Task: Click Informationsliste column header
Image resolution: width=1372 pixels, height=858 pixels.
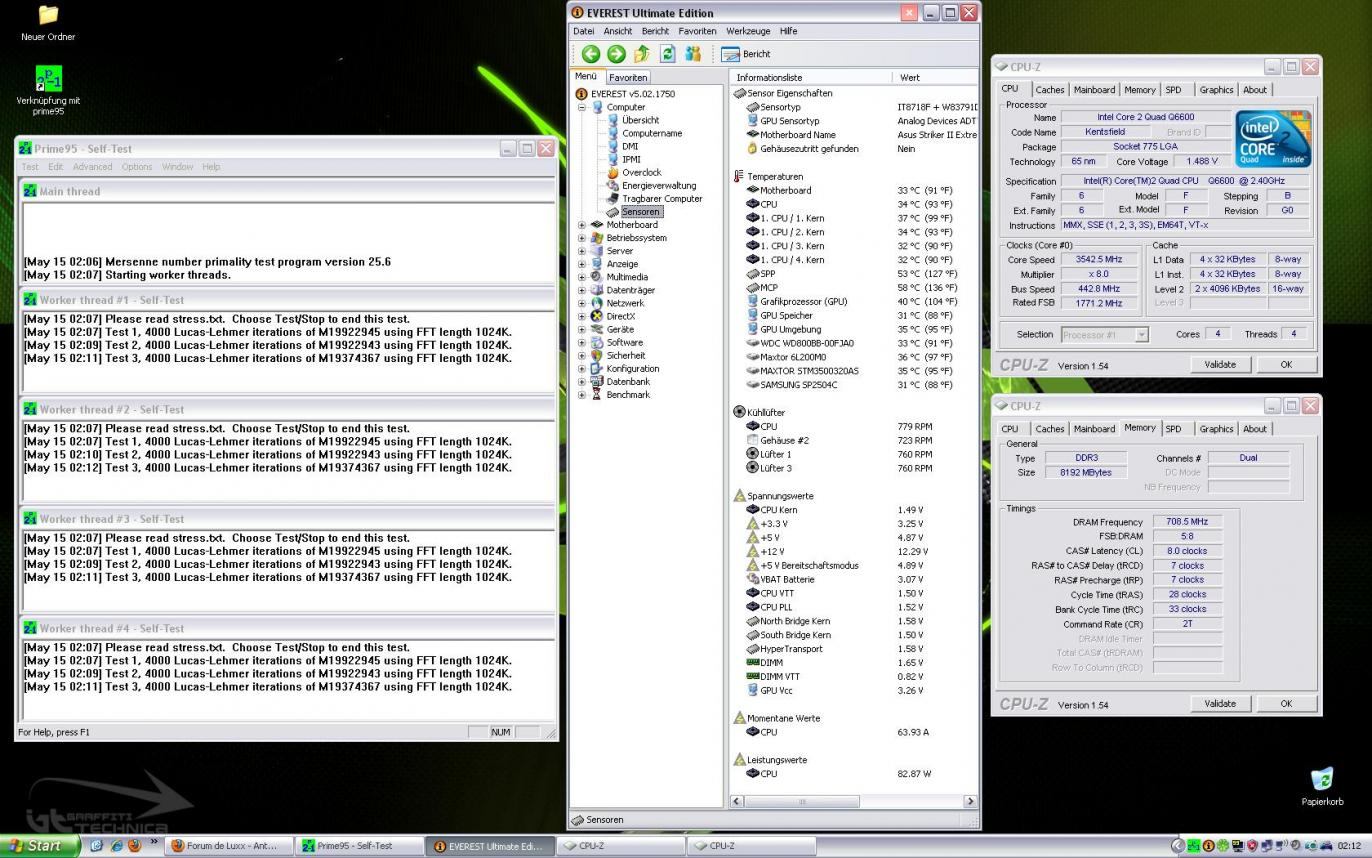Action: (811, 77)
